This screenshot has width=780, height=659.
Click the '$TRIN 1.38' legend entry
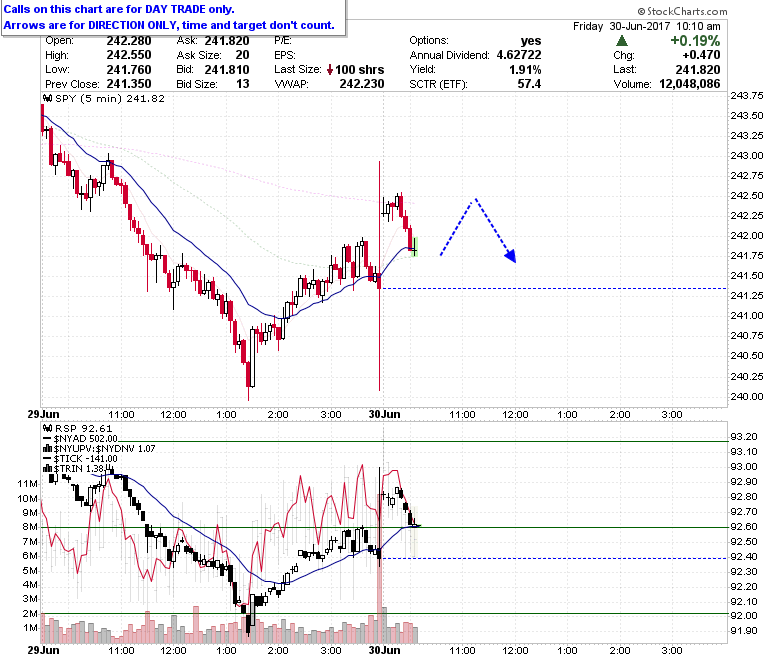click(79, 469)
